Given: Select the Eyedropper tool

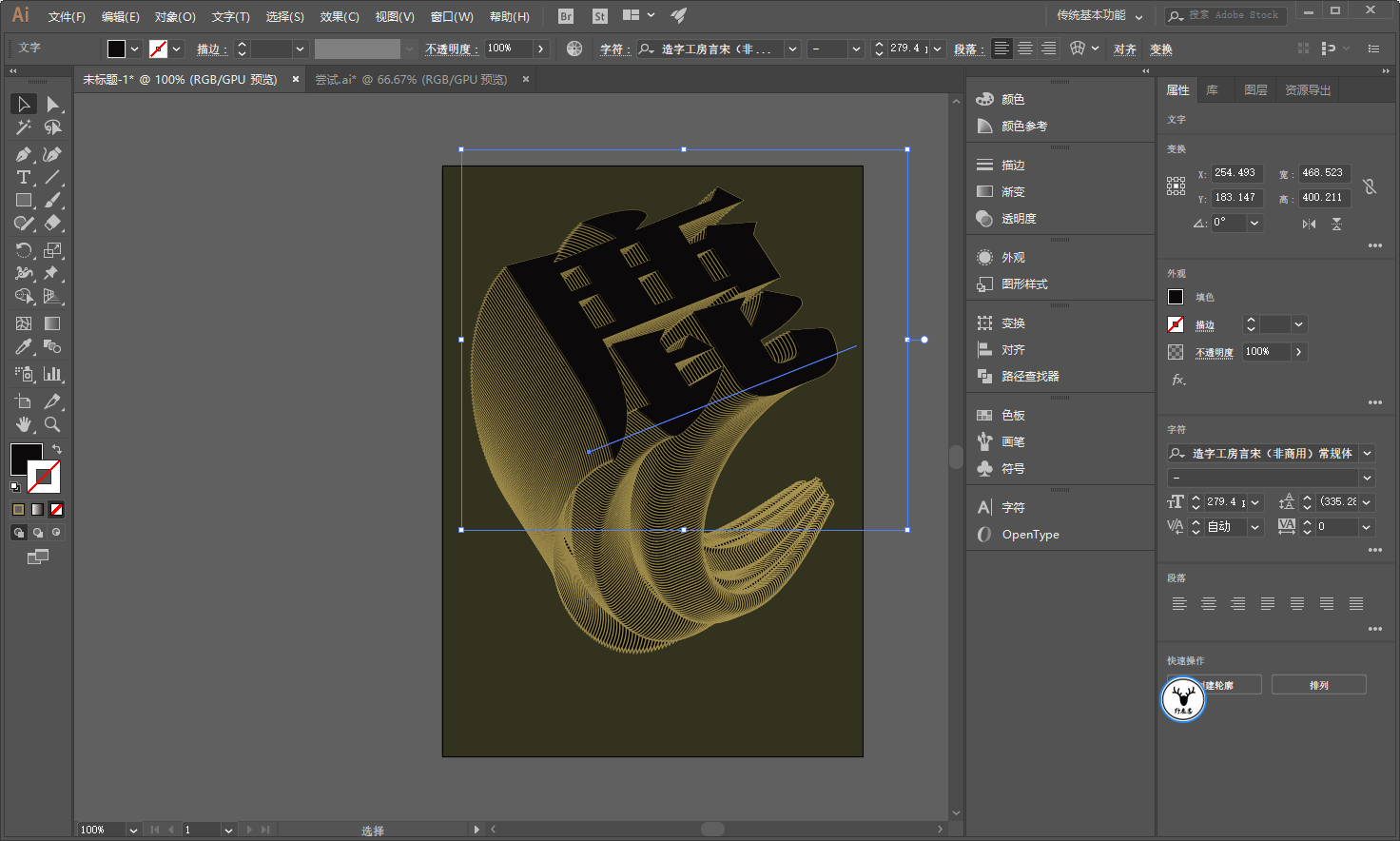Looking at the screenshot, I should tap(24, 347).
